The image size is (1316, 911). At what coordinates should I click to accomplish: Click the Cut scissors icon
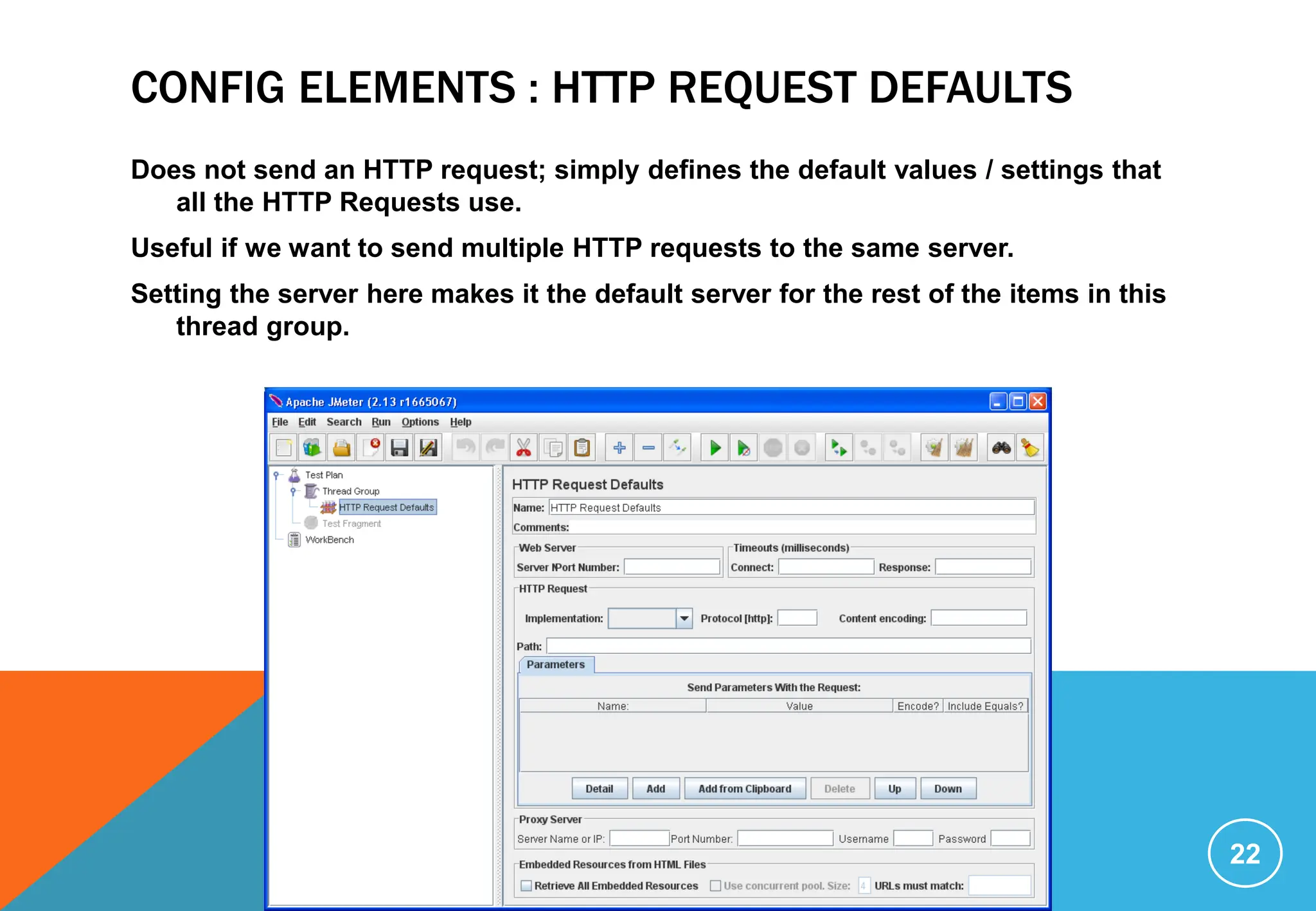(x=524, y=448)
